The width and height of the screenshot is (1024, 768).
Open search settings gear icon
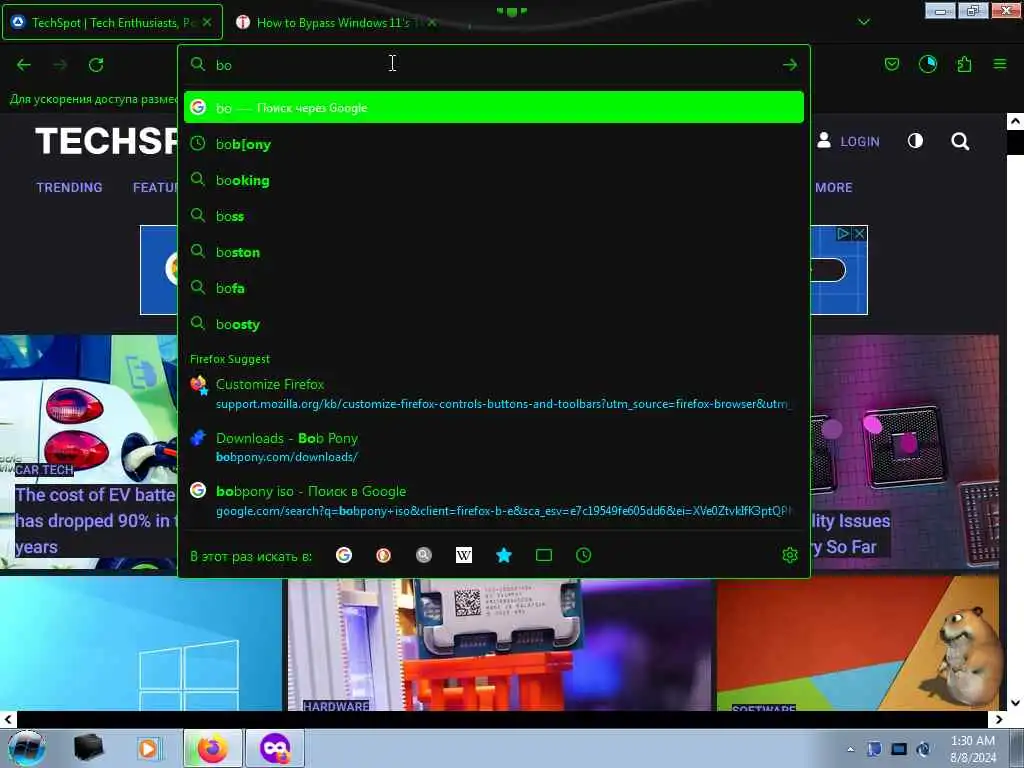[x=790, y=555]
